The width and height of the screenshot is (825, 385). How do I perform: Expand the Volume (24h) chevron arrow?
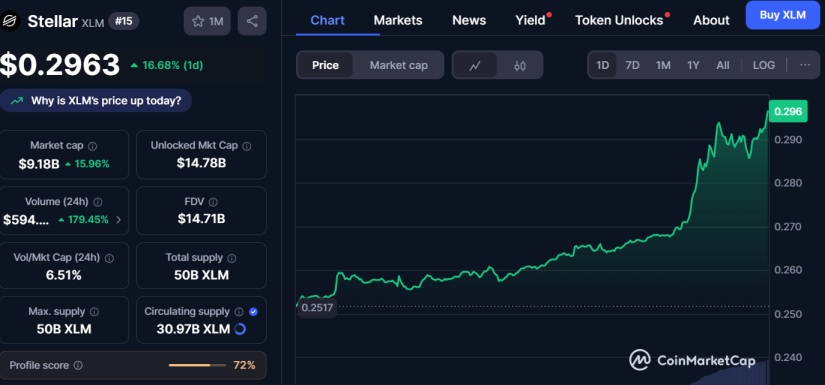[118, 219]
